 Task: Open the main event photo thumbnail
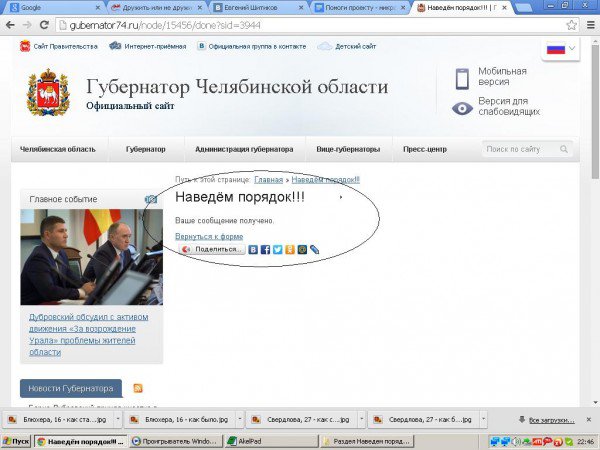(91, 257)
